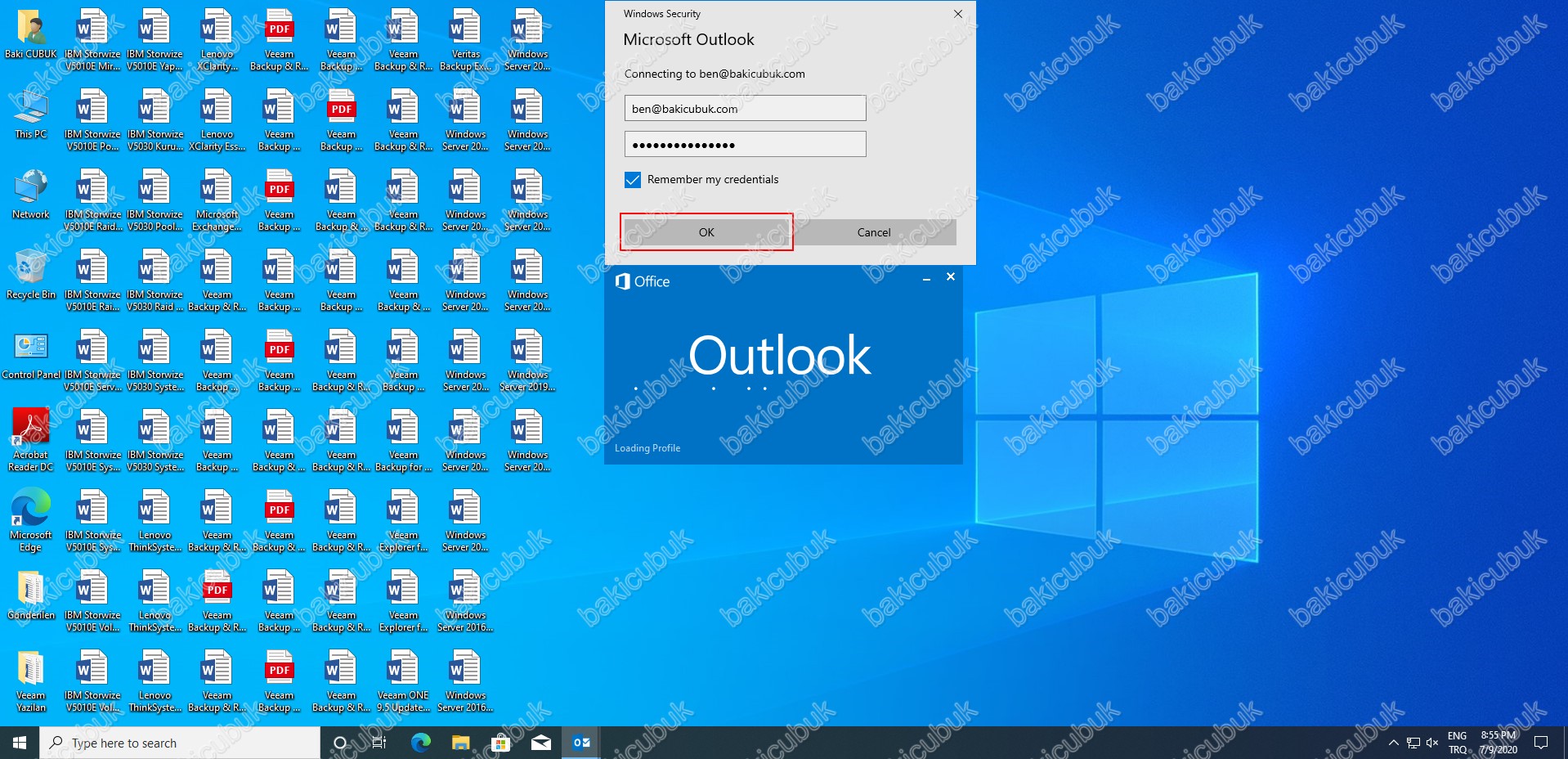Screen dimensions: 1568x759
Task: Minimize the Outlook splash screen
Action: pos(926,279)
